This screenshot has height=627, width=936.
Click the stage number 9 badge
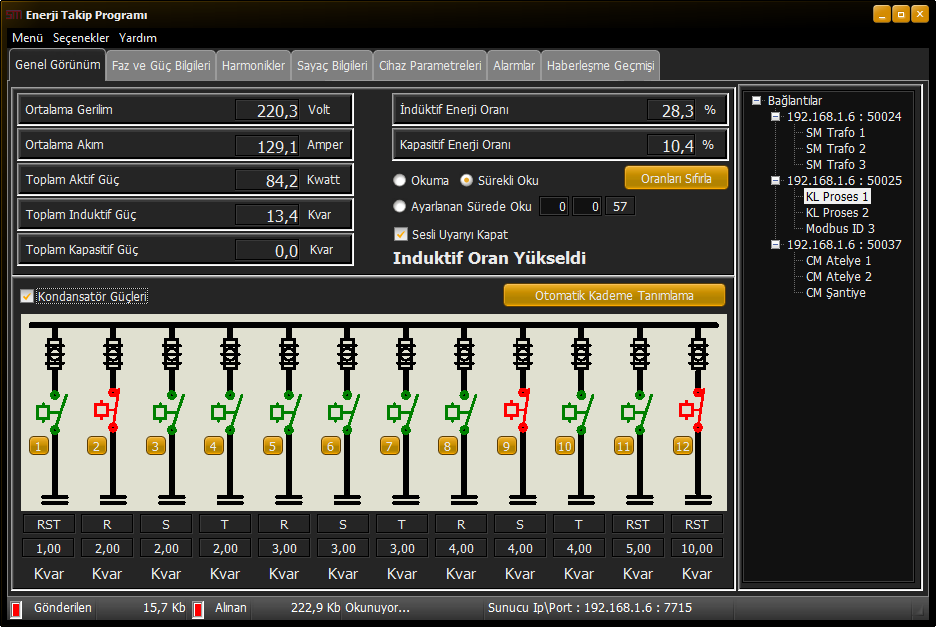tap(507, 446)
